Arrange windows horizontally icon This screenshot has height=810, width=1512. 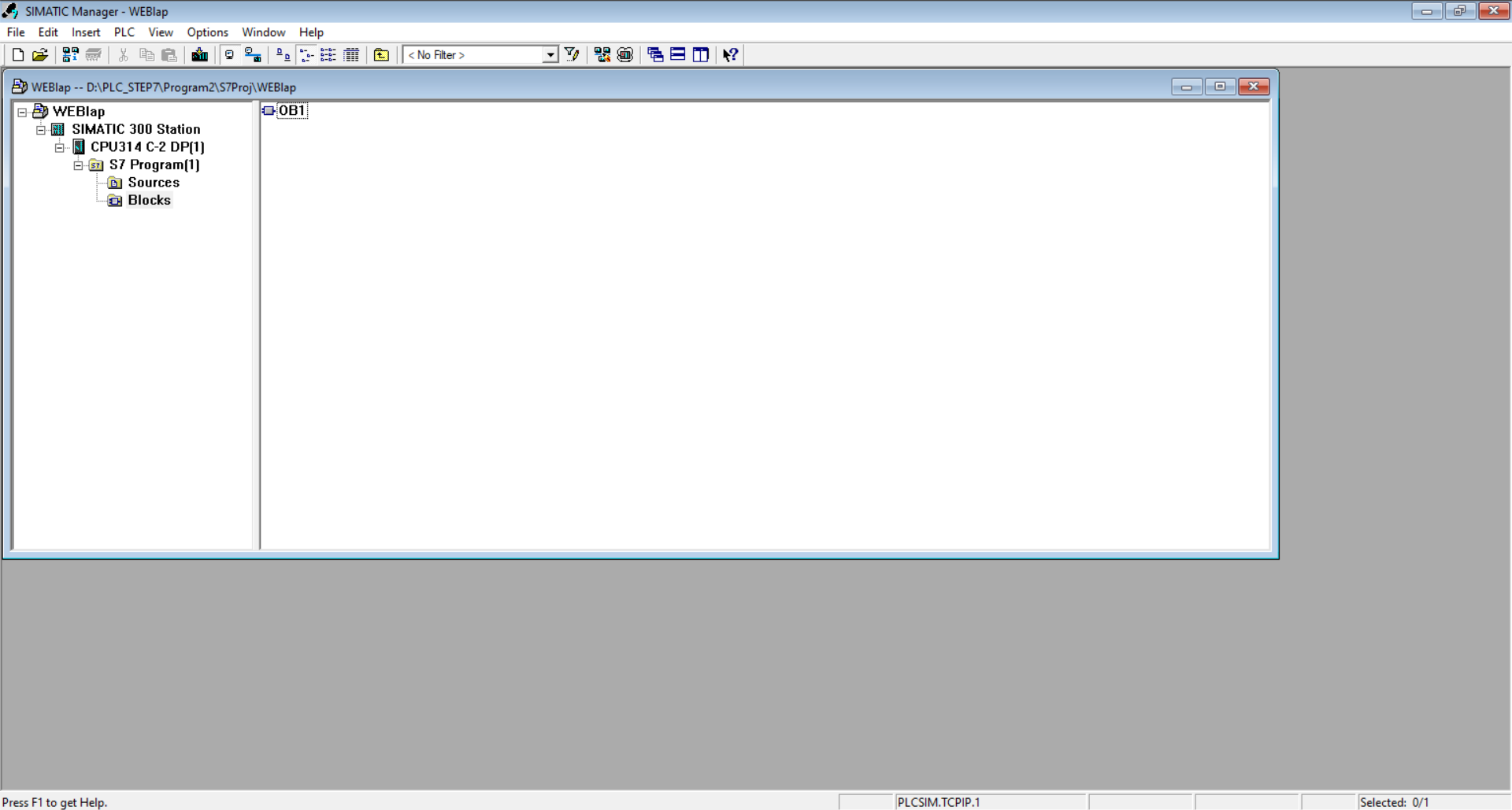677,54
